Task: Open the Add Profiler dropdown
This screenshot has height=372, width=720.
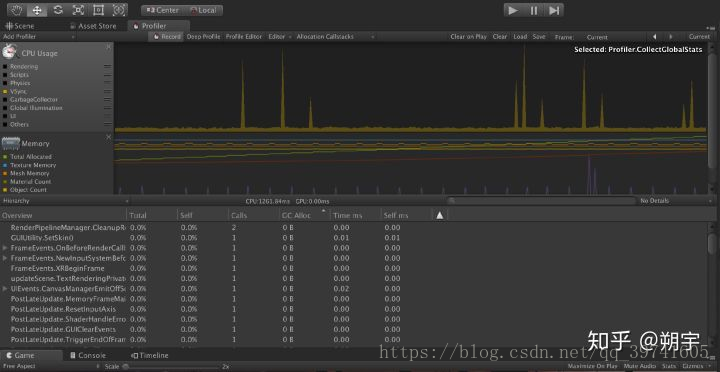Action: click(x=39, y=36)
